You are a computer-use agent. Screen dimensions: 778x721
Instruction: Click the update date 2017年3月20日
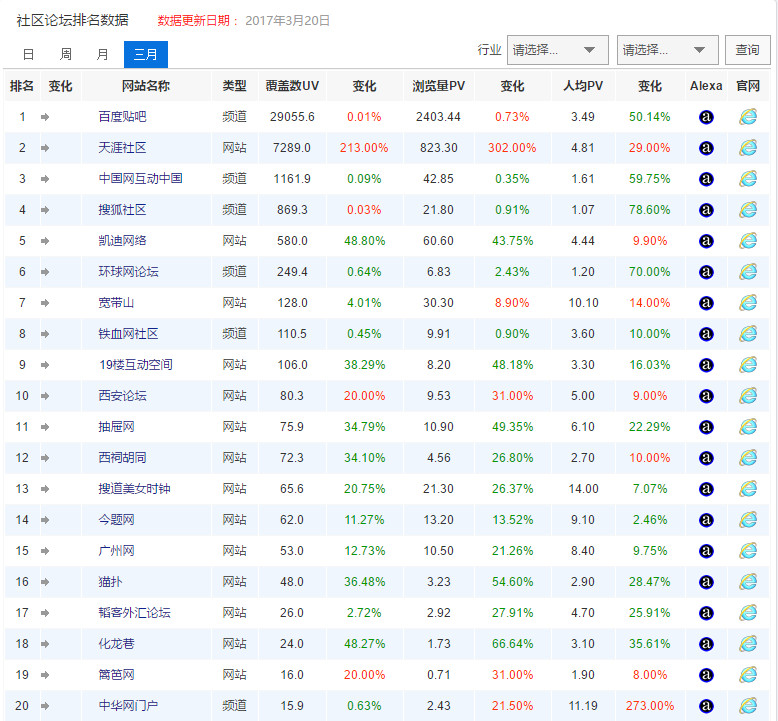click(x=287, y=21)
